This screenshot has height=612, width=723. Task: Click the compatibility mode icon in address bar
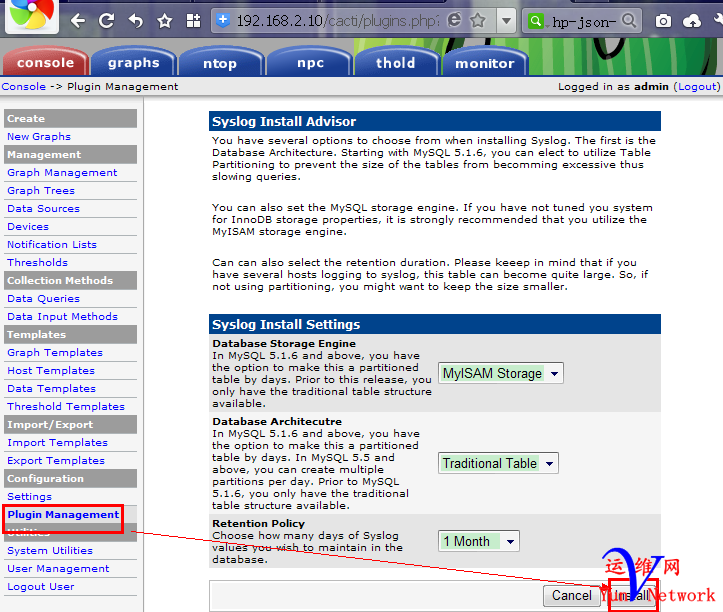point(455,20)
